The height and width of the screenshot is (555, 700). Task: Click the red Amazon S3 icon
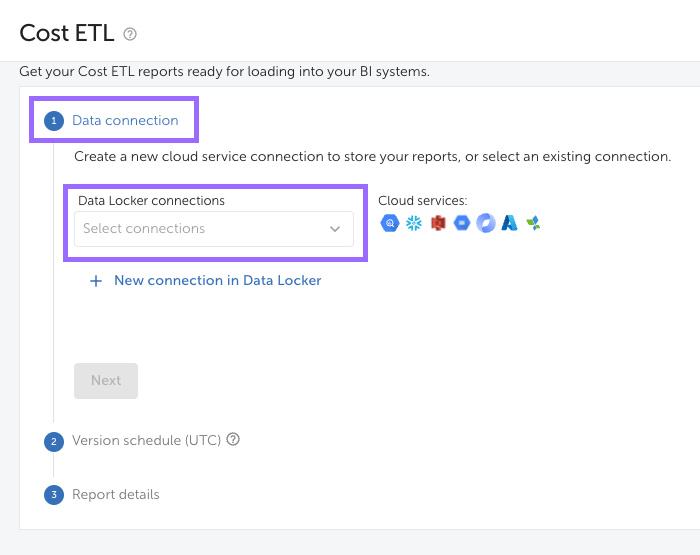[x=438, y=223]
